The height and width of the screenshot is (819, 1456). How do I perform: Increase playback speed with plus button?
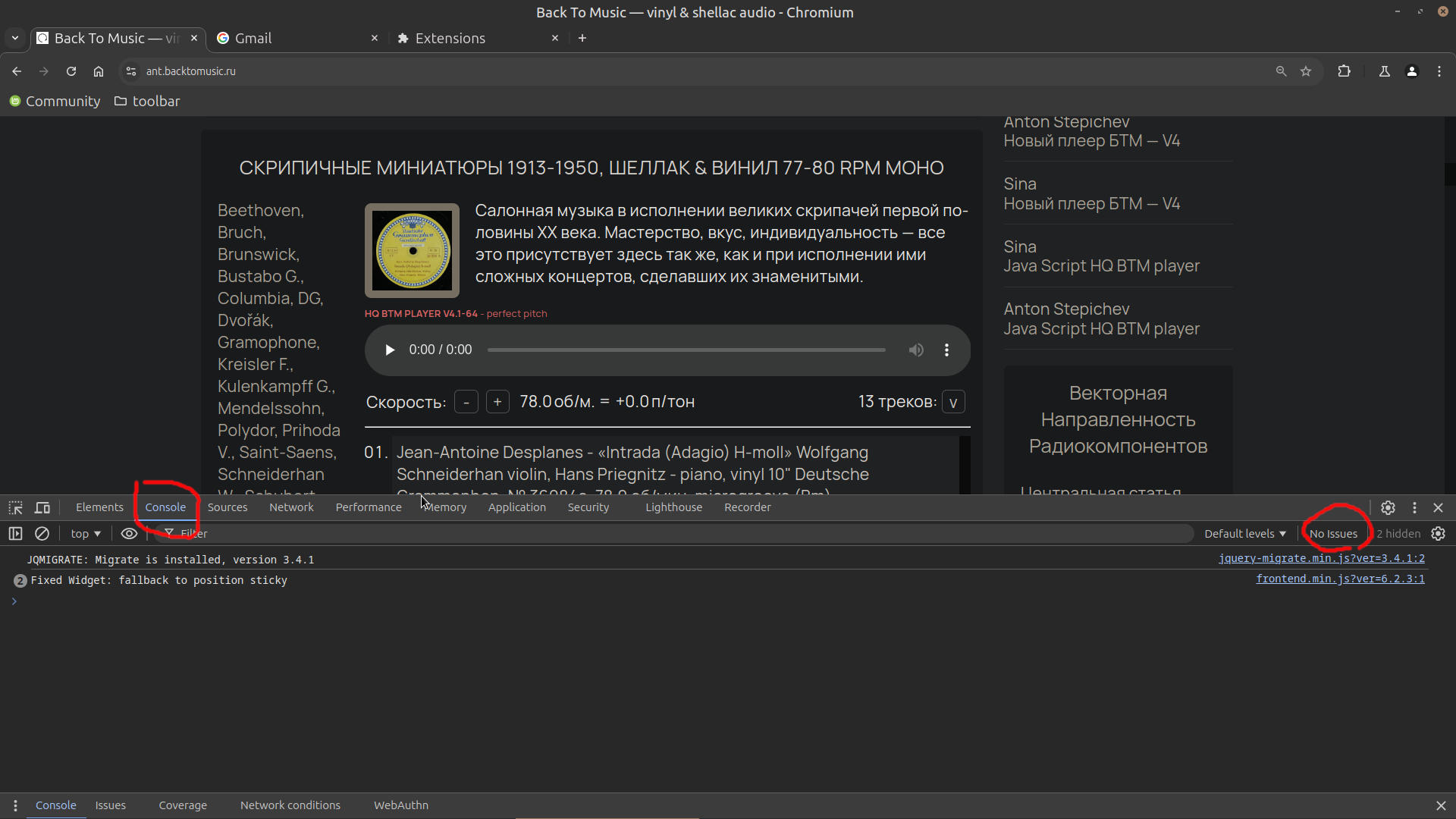coord(497,402)
